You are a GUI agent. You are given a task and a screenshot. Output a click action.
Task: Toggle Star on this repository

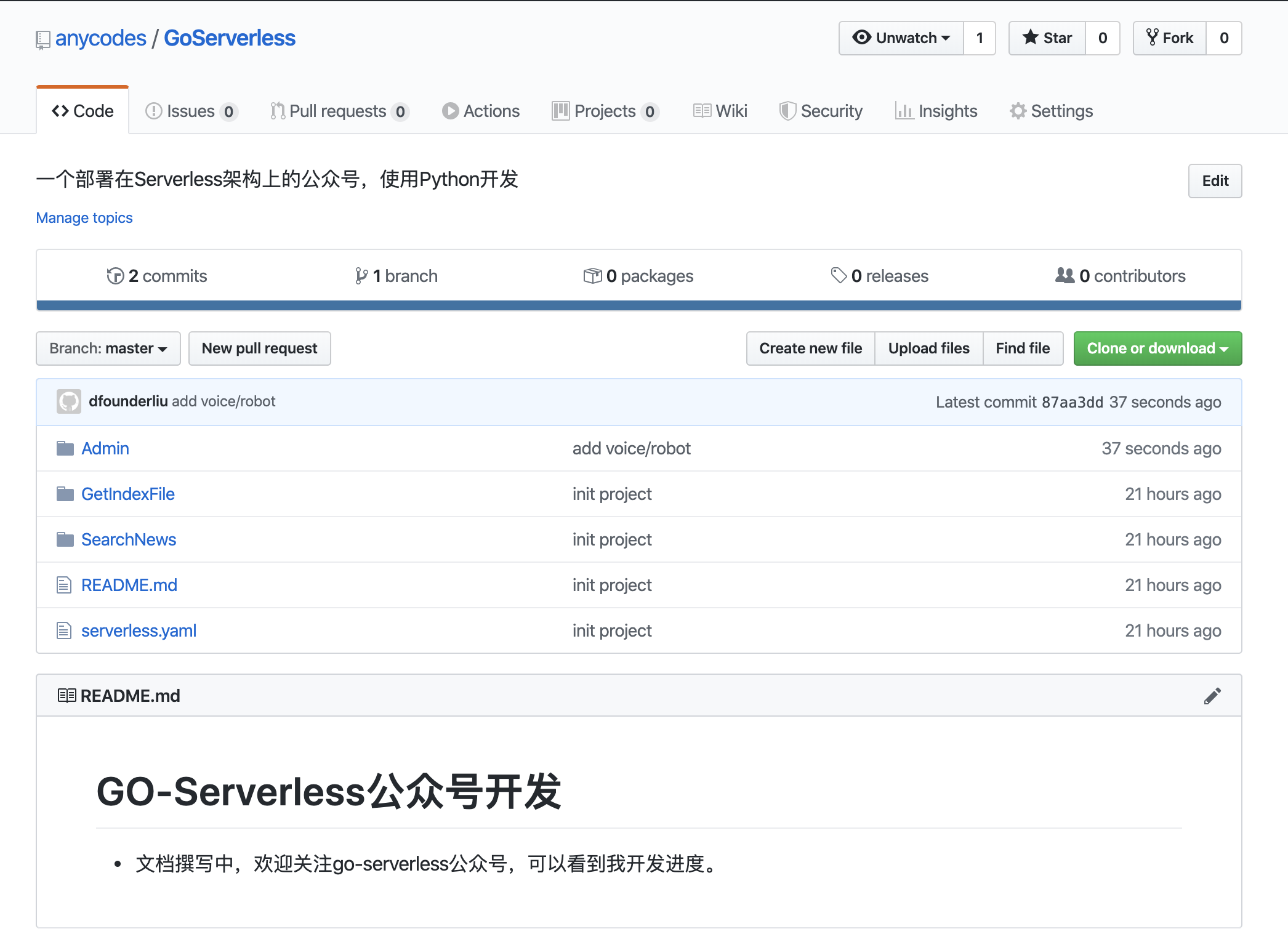tap(1047, 38)
